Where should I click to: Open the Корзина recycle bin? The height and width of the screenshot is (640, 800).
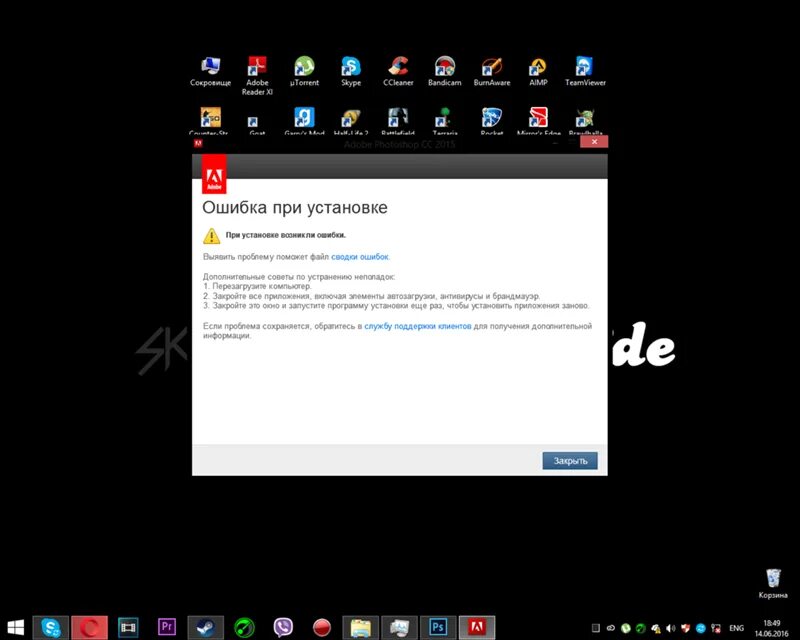[773, 584]
